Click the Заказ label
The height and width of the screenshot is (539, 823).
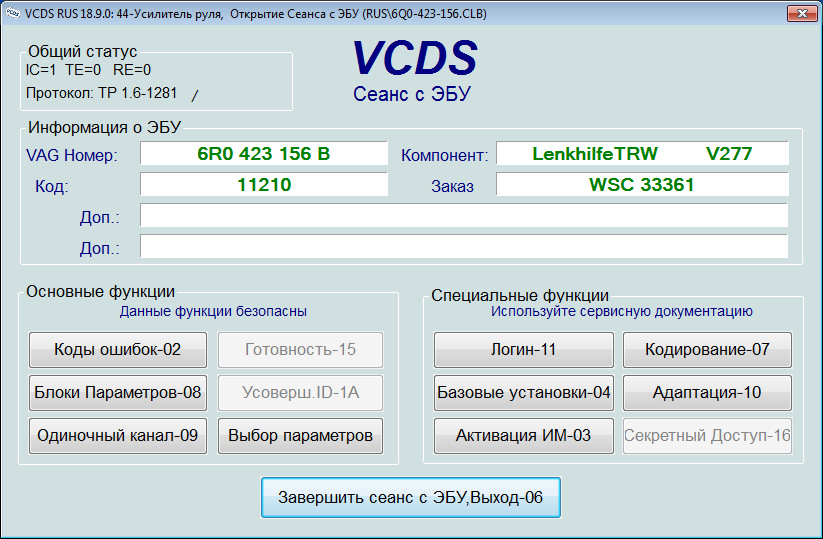(452, 186)
